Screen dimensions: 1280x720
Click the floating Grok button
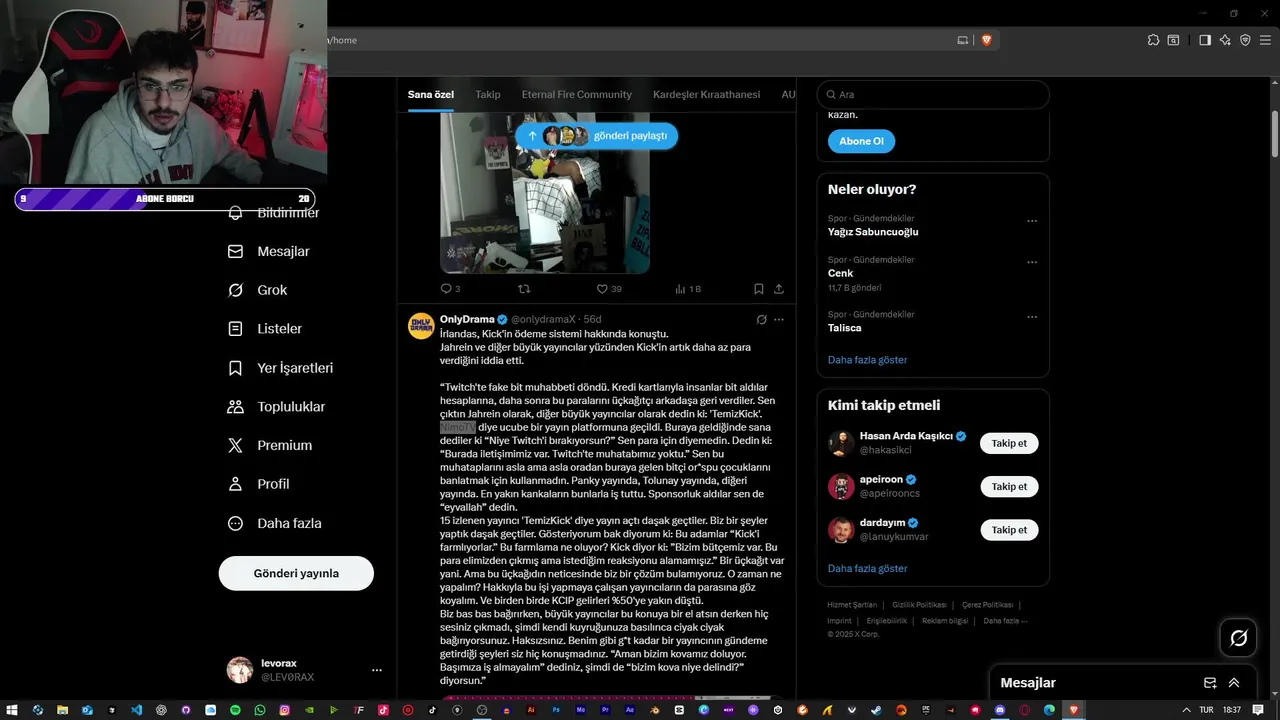[x=1238, y=638]
